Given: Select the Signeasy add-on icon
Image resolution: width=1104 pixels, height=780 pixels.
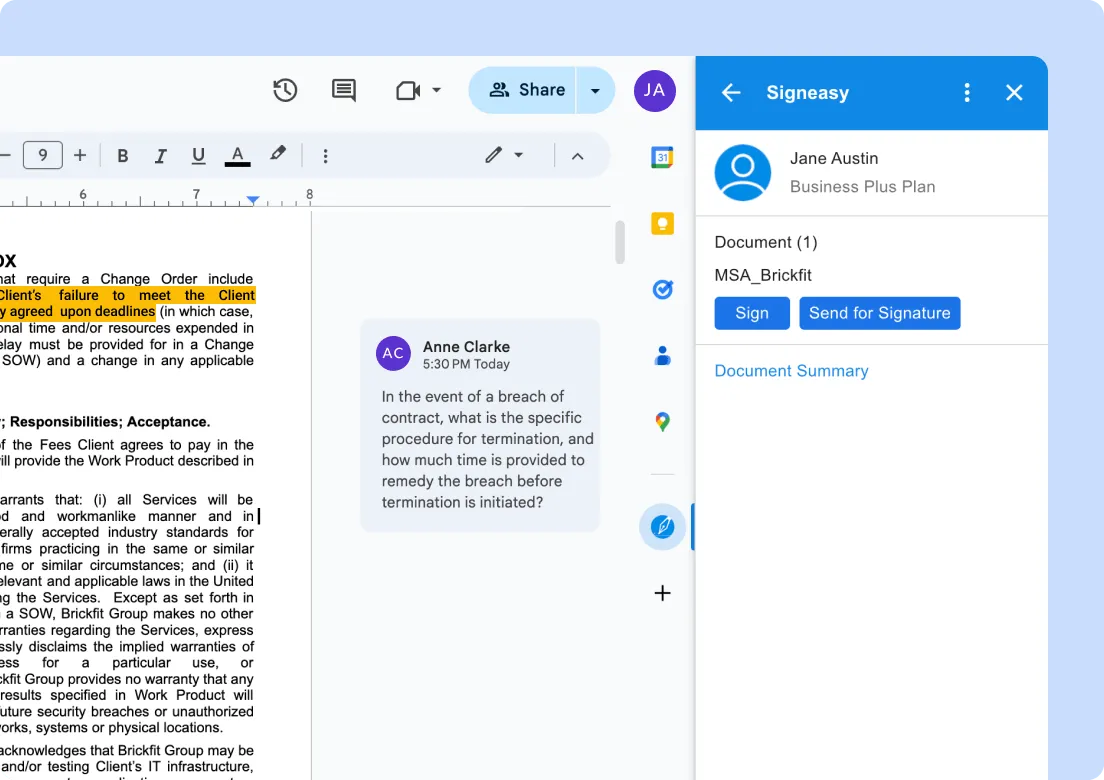Looking at the screenshot, I should click(663, 527).
